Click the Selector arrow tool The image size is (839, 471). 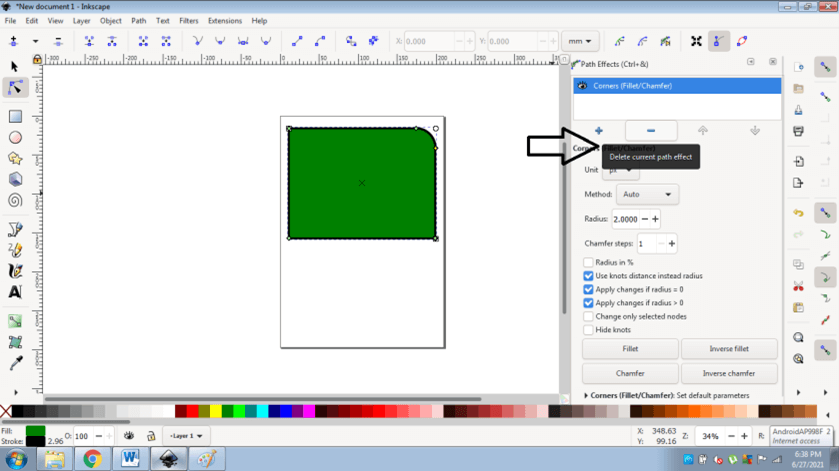click(x=15, y=66)
